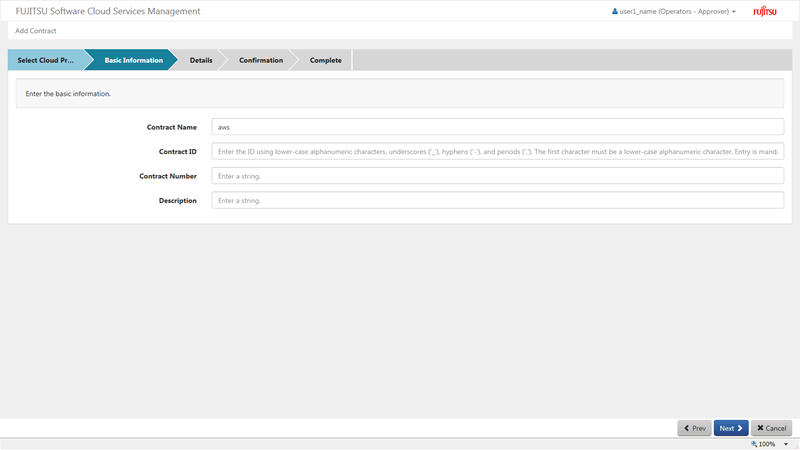Click the Contract Number label
This screenshot has height=450, width=800.
click(x=168, y=176)
